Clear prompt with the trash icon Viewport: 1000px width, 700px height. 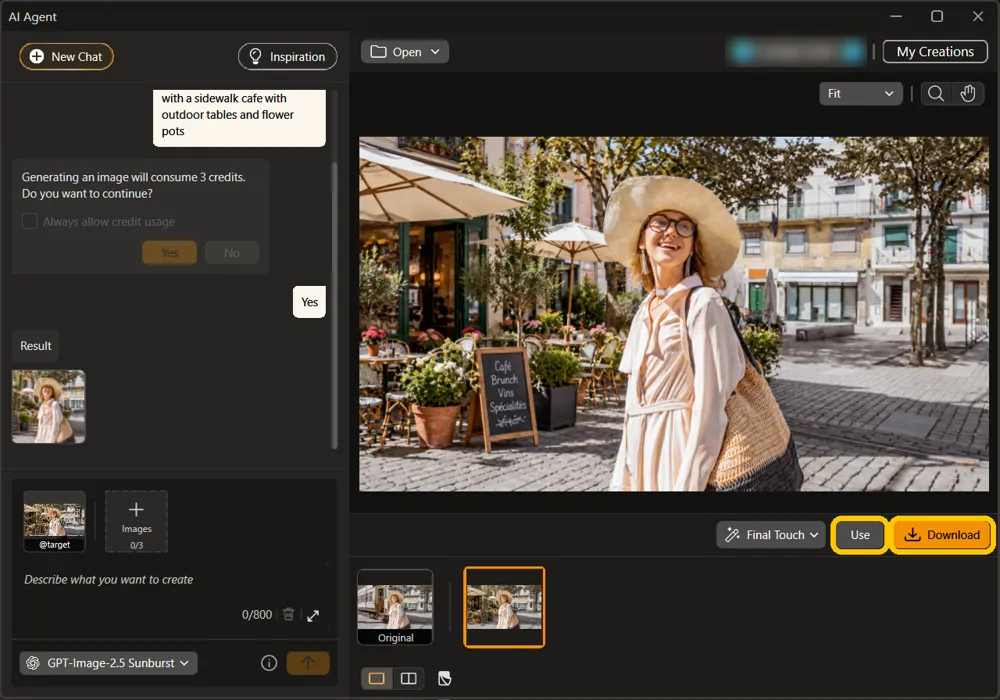pos(288,615)
